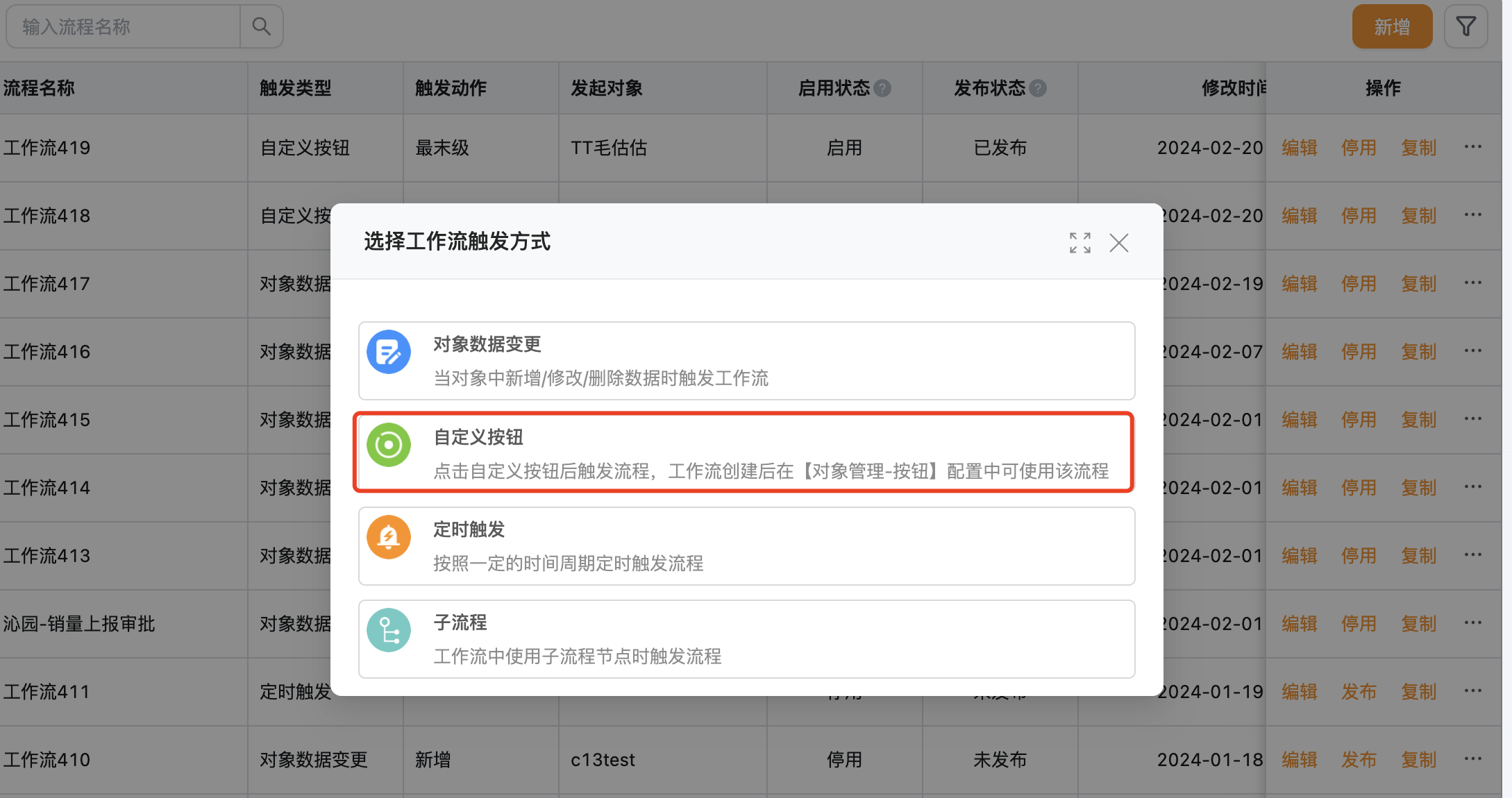
Task: Click the orange 定时触发 bell icon
Action: (x=389, y=537)
